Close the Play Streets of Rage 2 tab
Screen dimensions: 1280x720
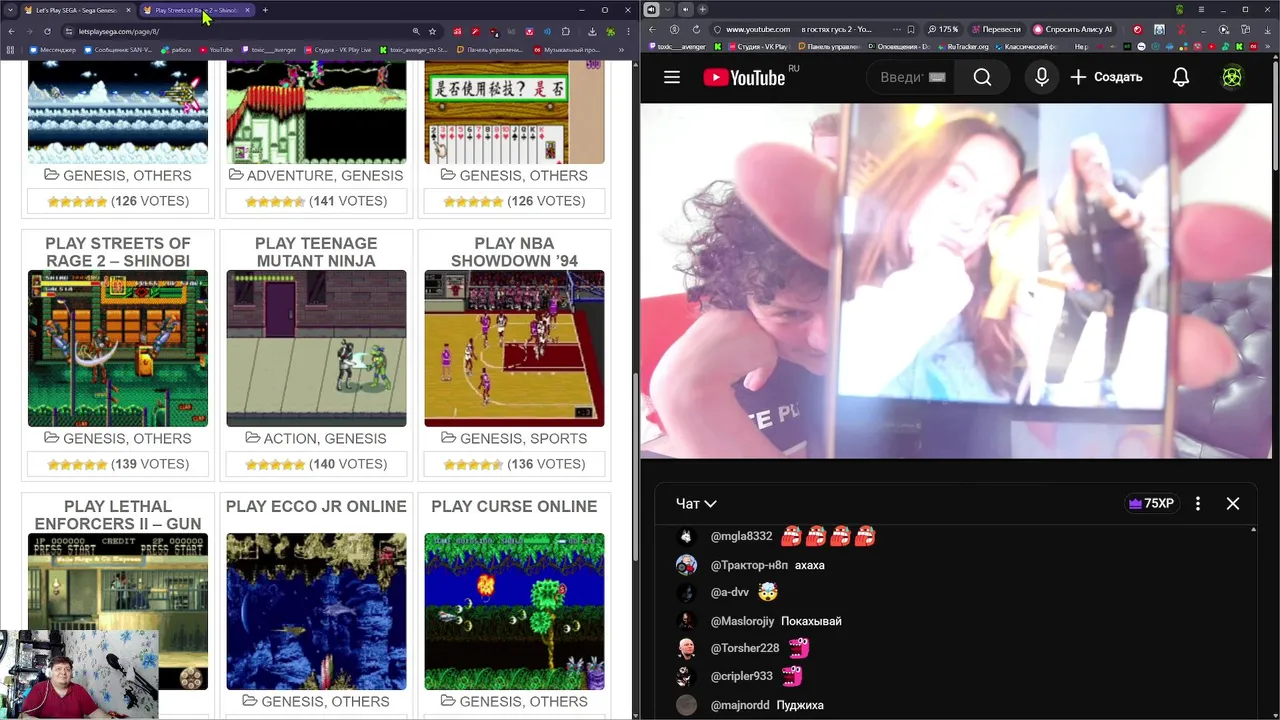pos(247,10)
